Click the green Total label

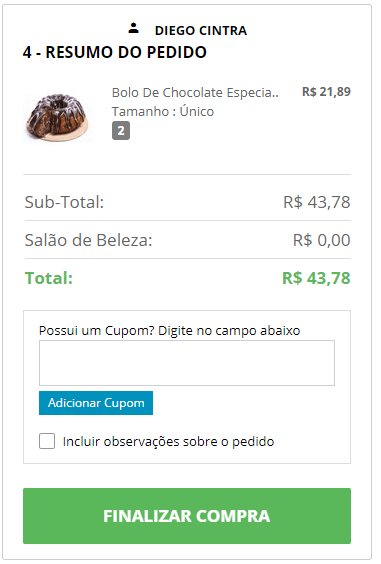(x=49, y=278)
